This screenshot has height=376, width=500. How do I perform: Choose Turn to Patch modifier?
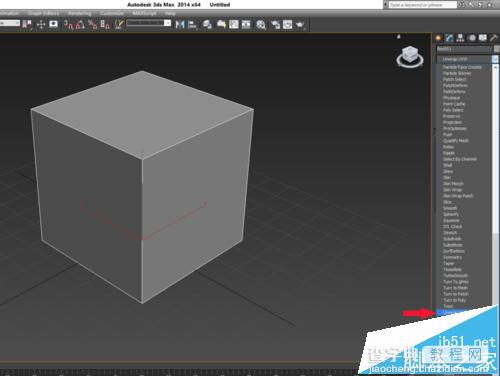pos(456,294)
